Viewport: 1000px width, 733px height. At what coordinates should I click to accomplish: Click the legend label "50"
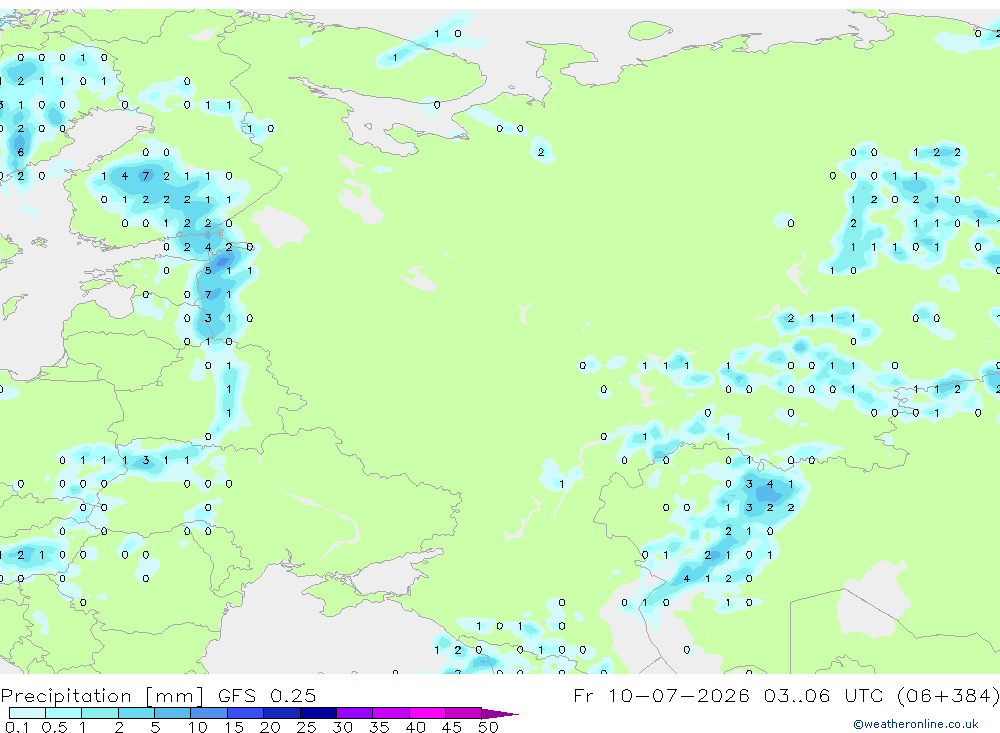pos(489,727)
